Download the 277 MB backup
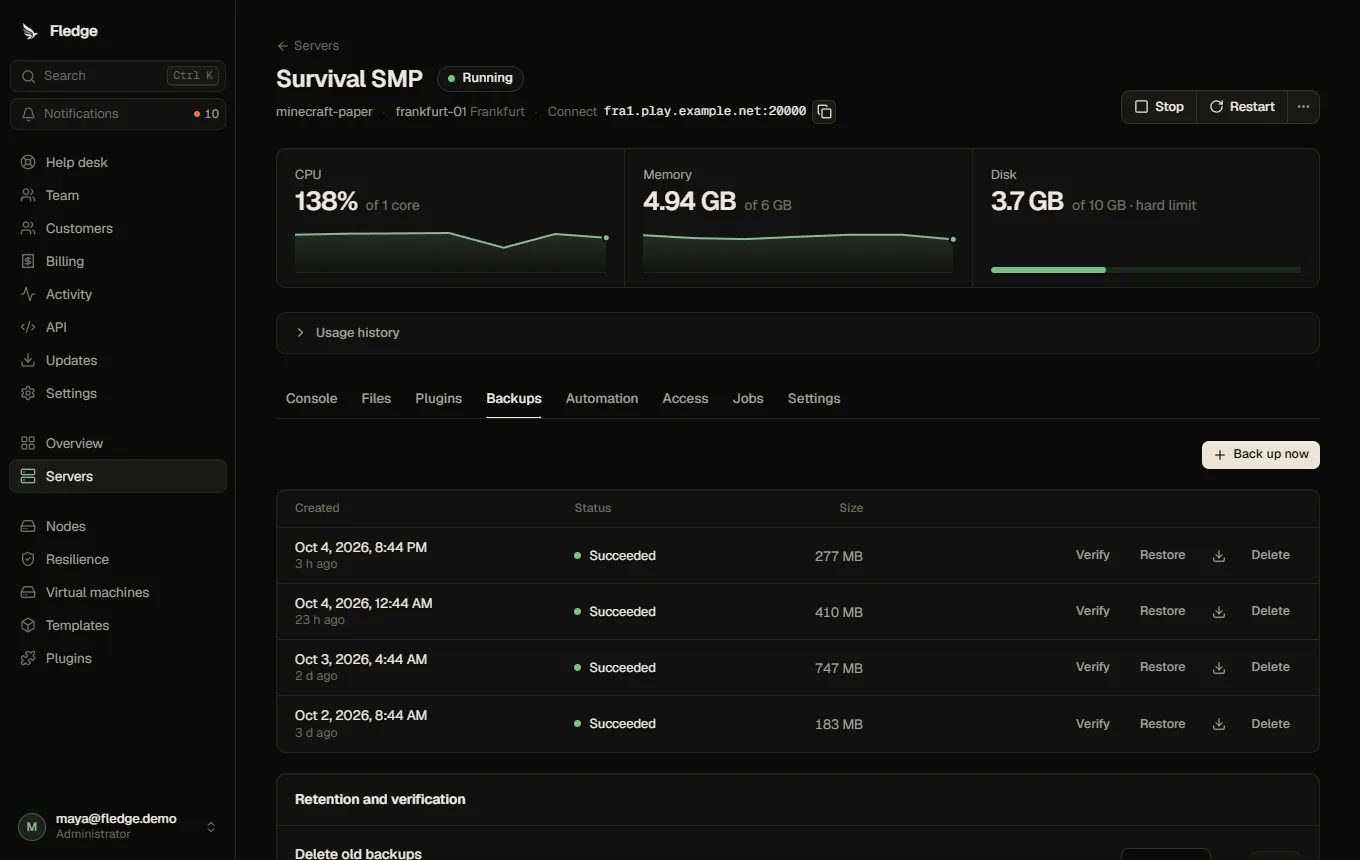Screen dimensions: 1360x860 [x=1219, y=556]
